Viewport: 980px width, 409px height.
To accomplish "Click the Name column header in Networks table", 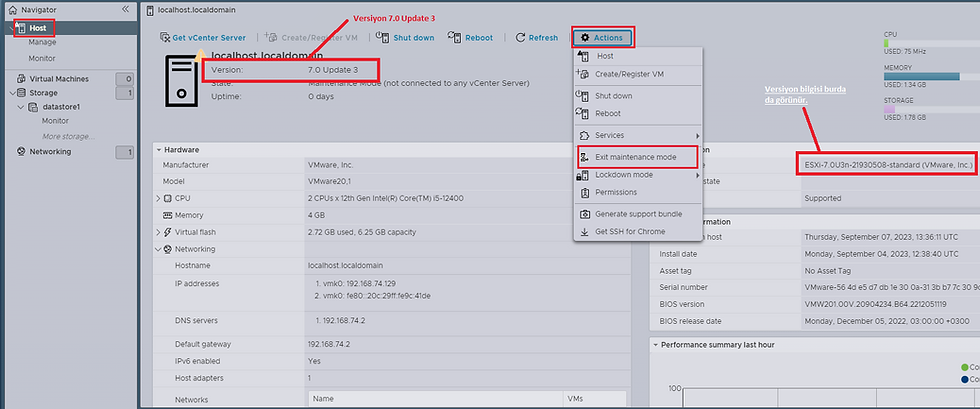I will (436, 398).
